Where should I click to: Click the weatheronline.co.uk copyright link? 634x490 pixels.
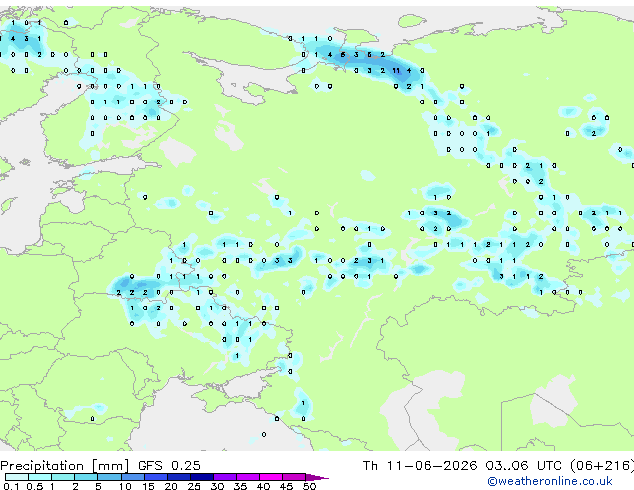click(x=550, y=481)
